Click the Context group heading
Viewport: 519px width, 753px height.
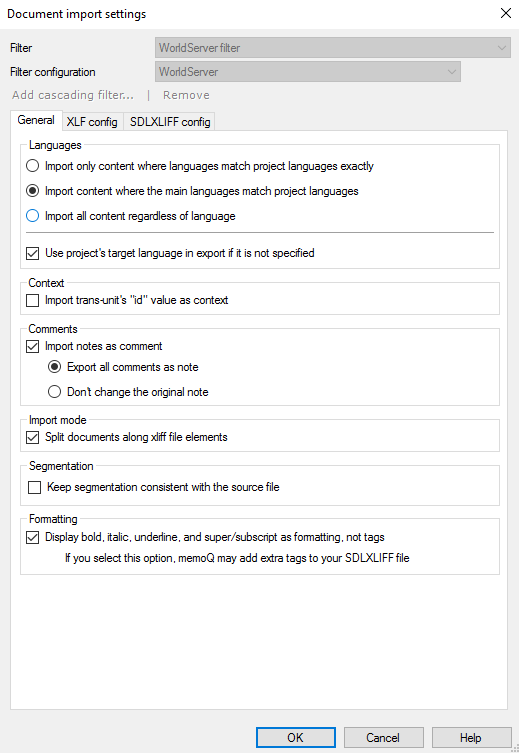[46, 283]
